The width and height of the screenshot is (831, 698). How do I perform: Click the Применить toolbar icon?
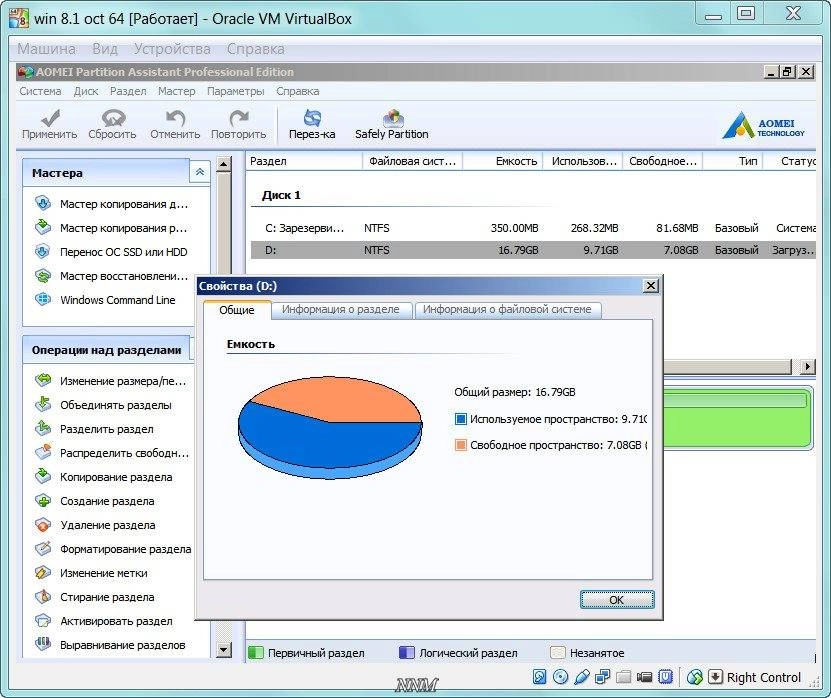click(50, 117)
